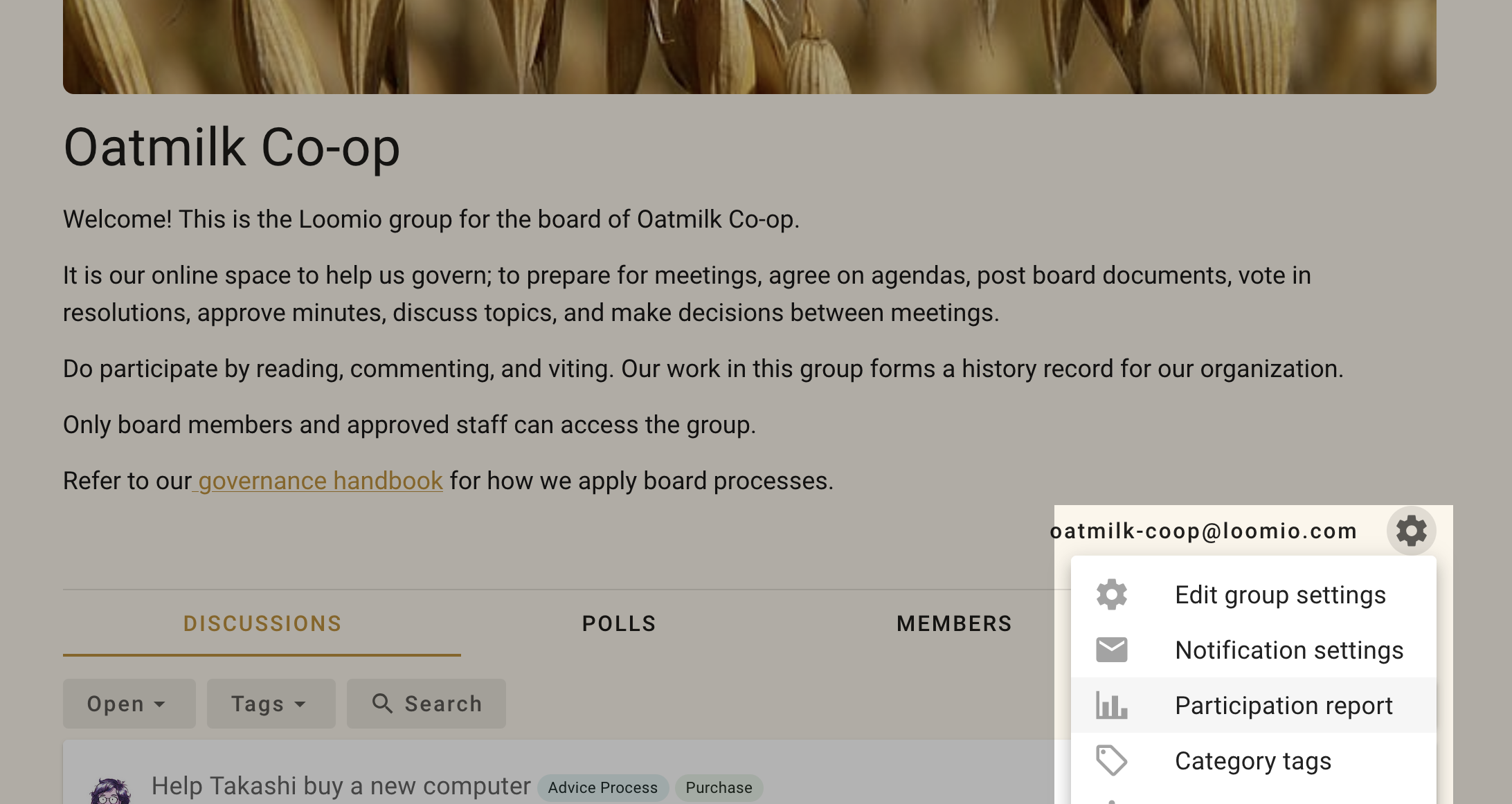Click the Purchase tag chip
Viewport: 1512px width, 804px height.
(719, 788)
